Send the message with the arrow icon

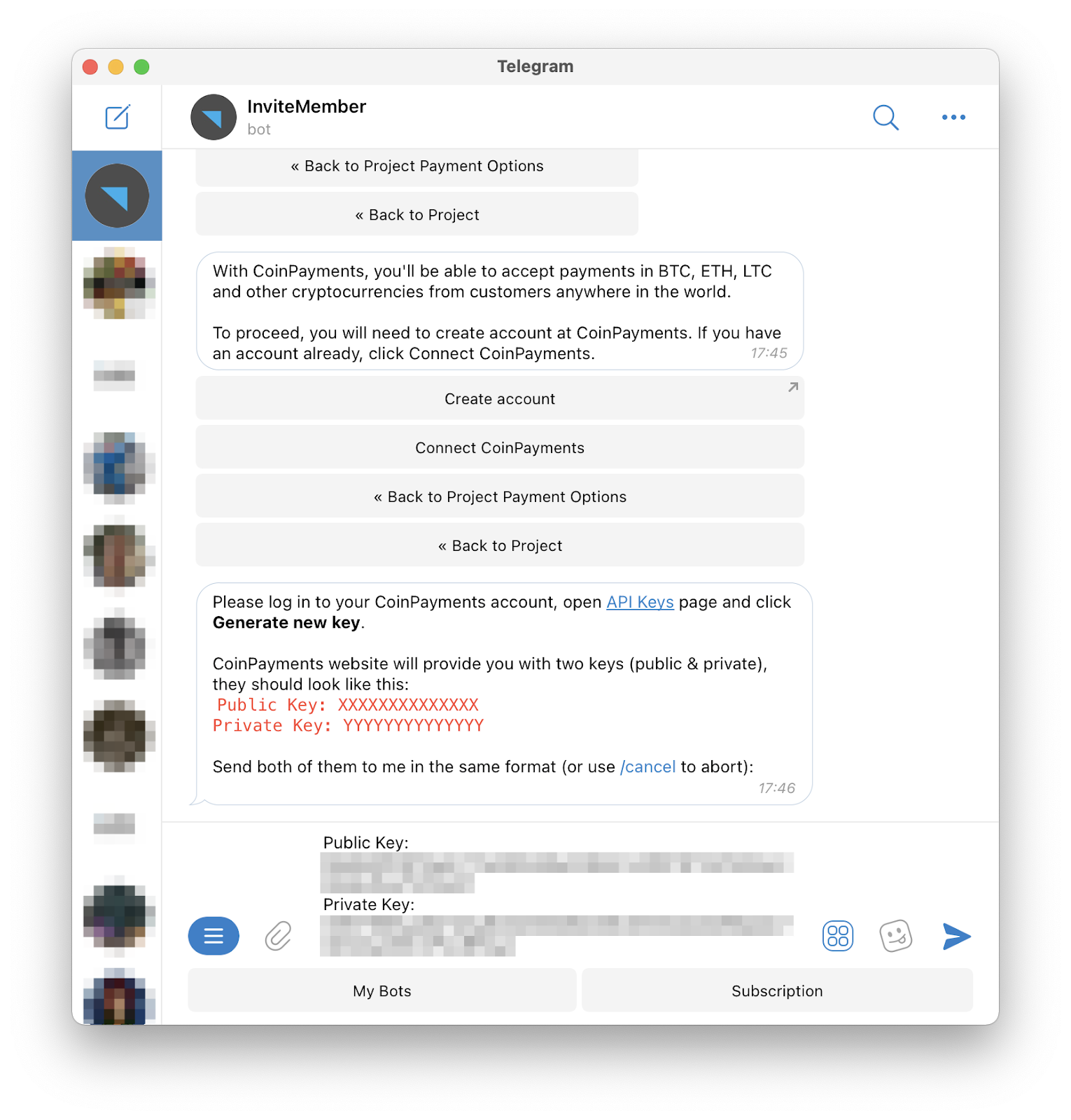pyautogui.click(x=956, y=936)
